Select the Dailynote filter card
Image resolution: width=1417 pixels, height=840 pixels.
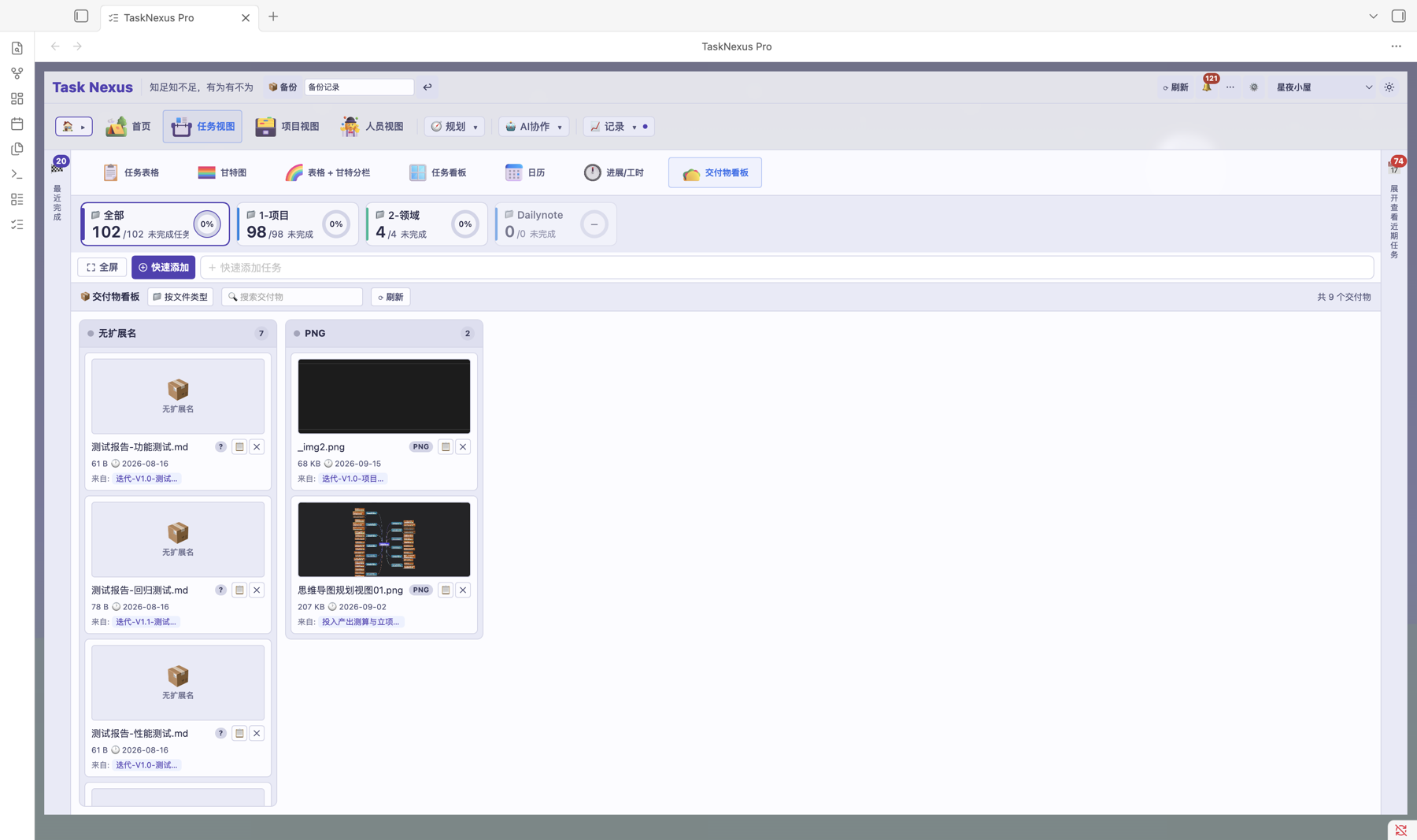[556, 224]
